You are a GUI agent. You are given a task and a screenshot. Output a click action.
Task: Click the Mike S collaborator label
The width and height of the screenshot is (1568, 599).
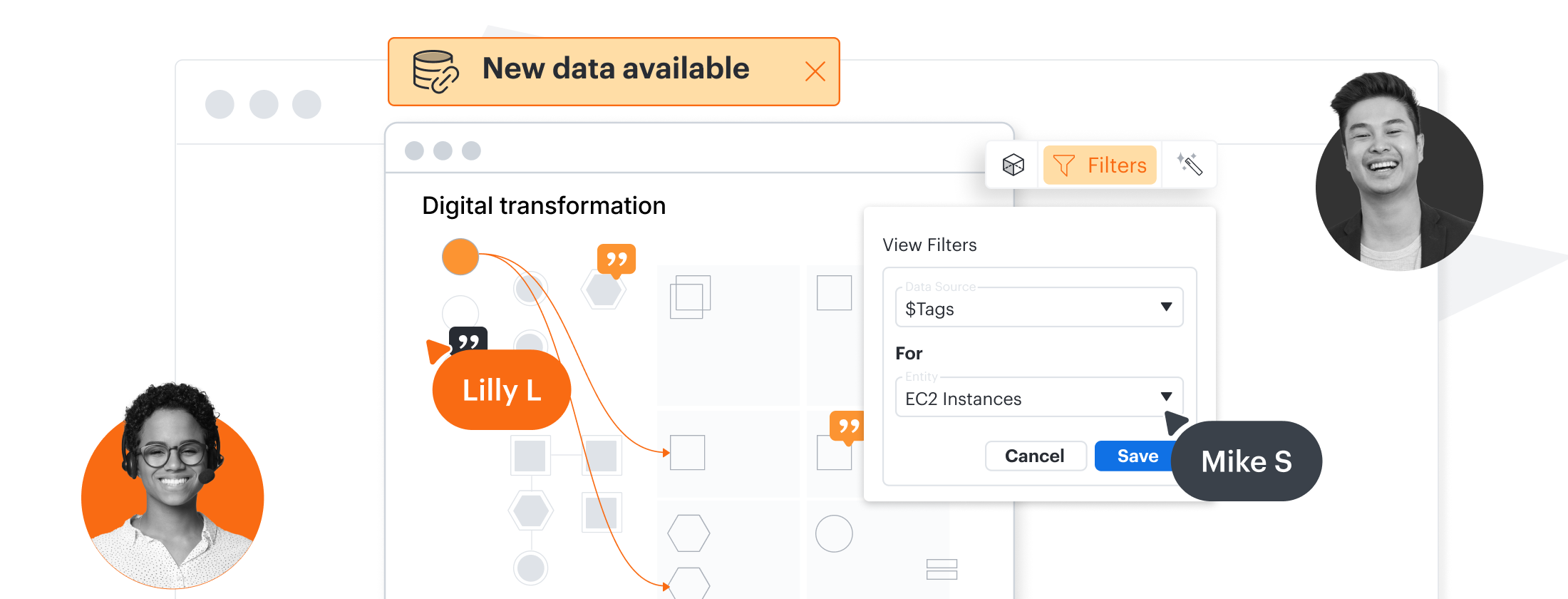pyautogui.click(x=1246, y=461)
